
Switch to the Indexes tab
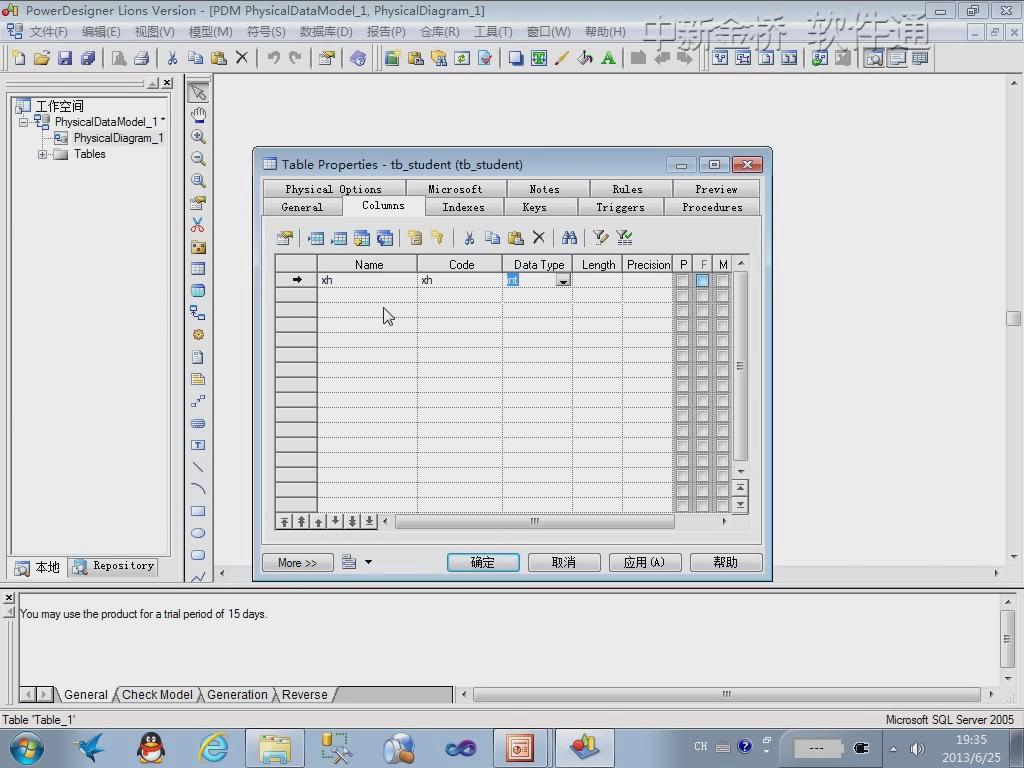pyautogui.click(x=463, y=208)
